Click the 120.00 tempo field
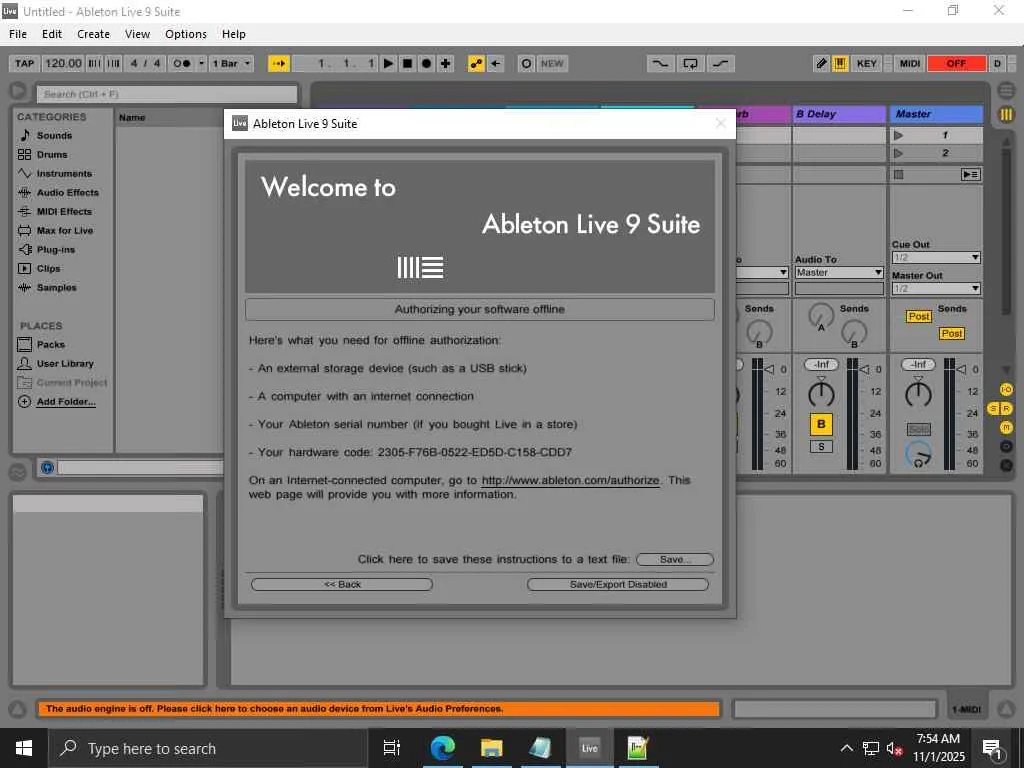 (63, 63)
